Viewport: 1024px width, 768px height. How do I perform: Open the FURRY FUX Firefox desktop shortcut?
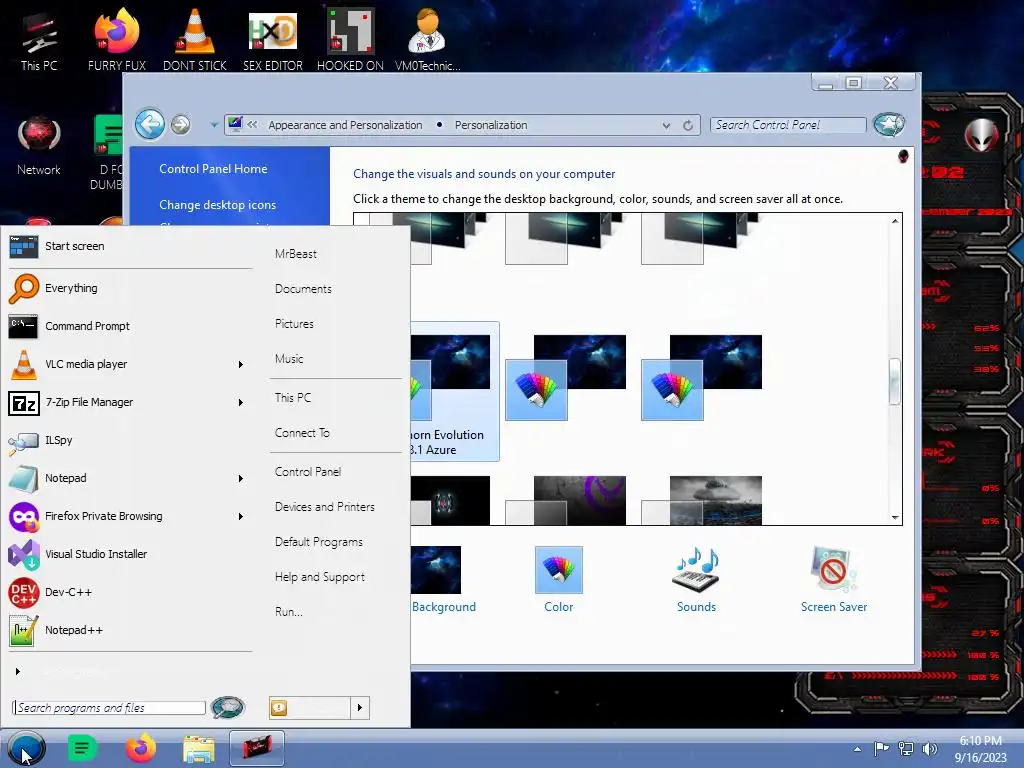[x=117, y=39]
